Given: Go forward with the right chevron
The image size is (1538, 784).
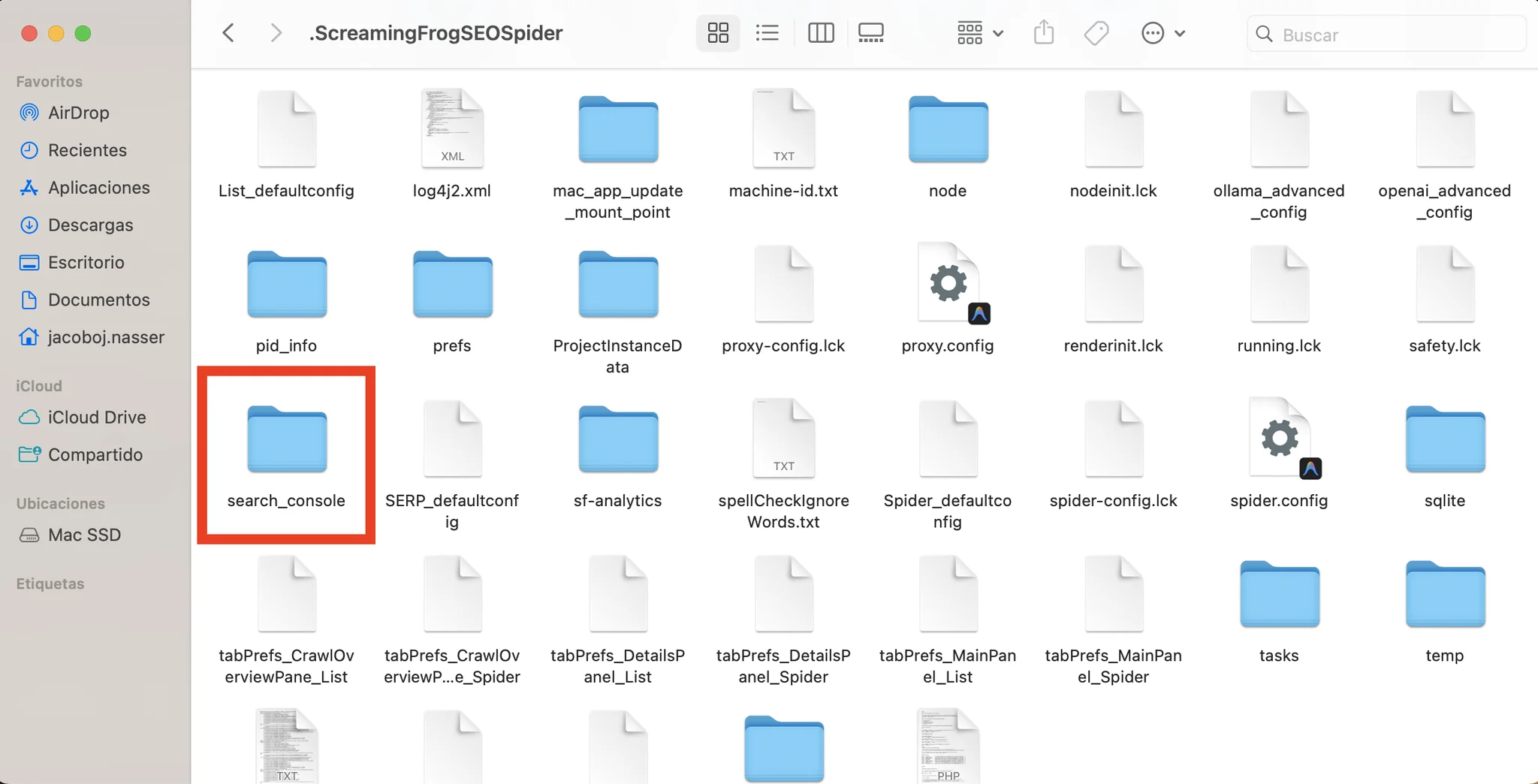Looking at the screenshot, I should pos(276,33).
